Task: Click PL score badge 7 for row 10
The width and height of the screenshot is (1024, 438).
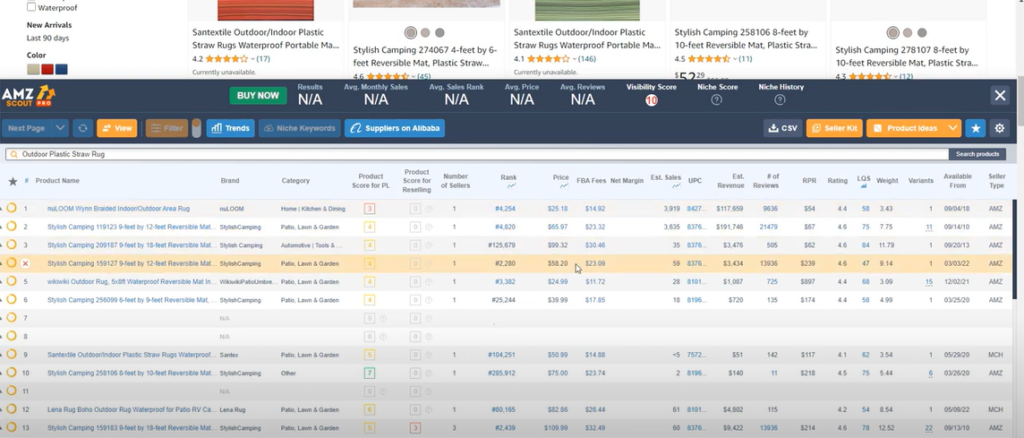Action: tap(369, 373)
